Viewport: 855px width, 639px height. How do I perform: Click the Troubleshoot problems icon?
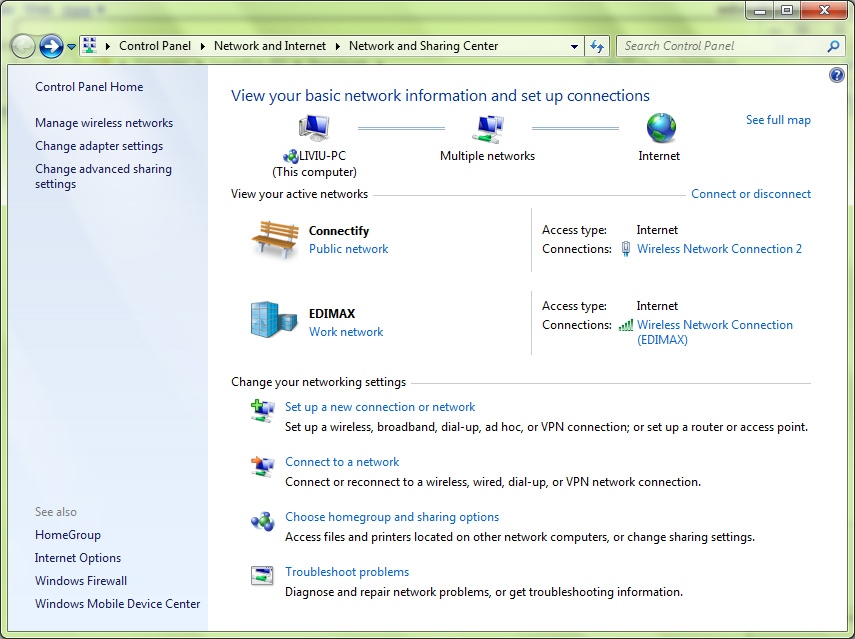pos(262,575)
